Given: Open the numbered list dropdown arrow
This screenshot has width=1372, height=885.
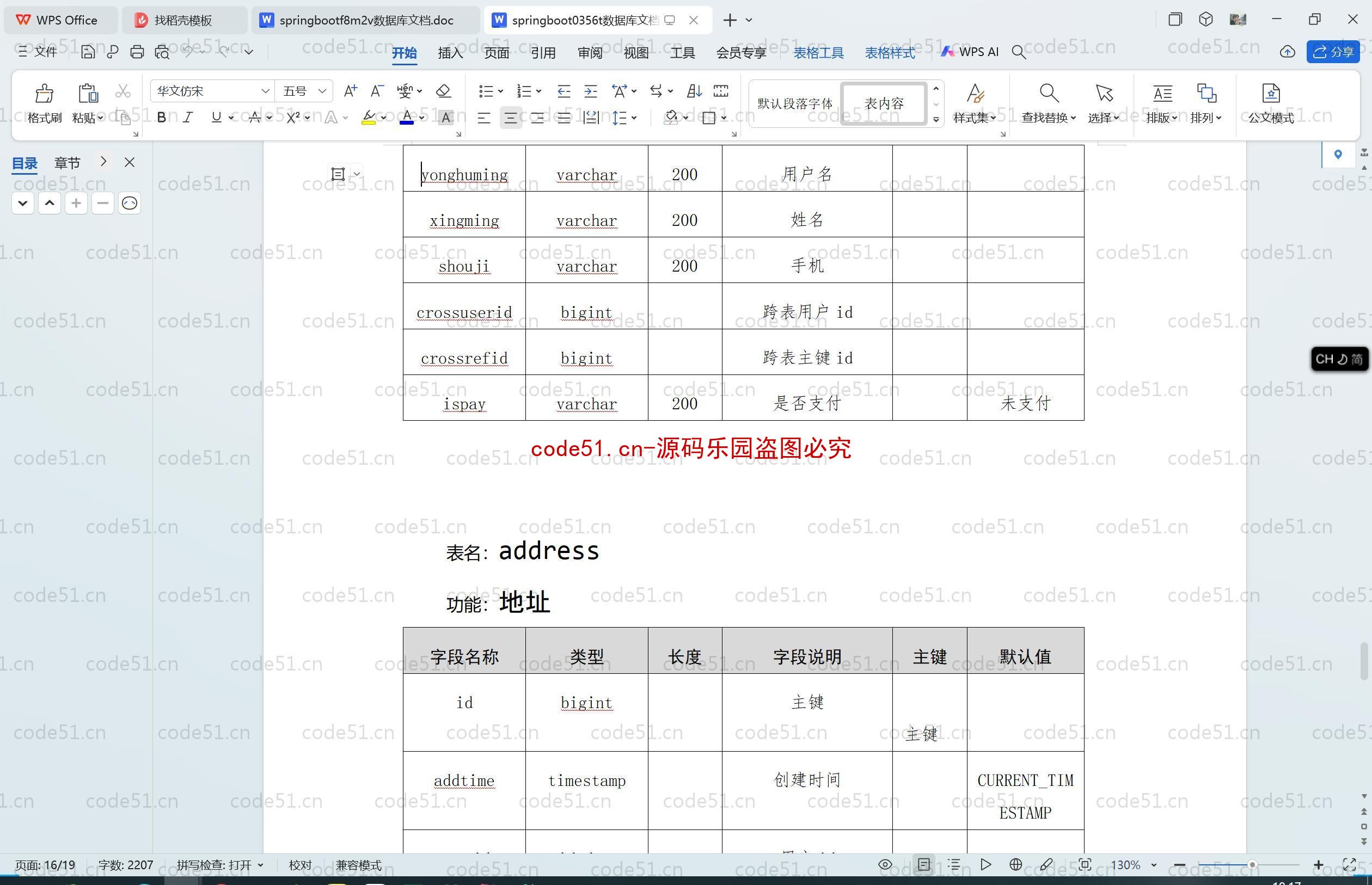Looking at the screenshot, I should tap(538, 91).
